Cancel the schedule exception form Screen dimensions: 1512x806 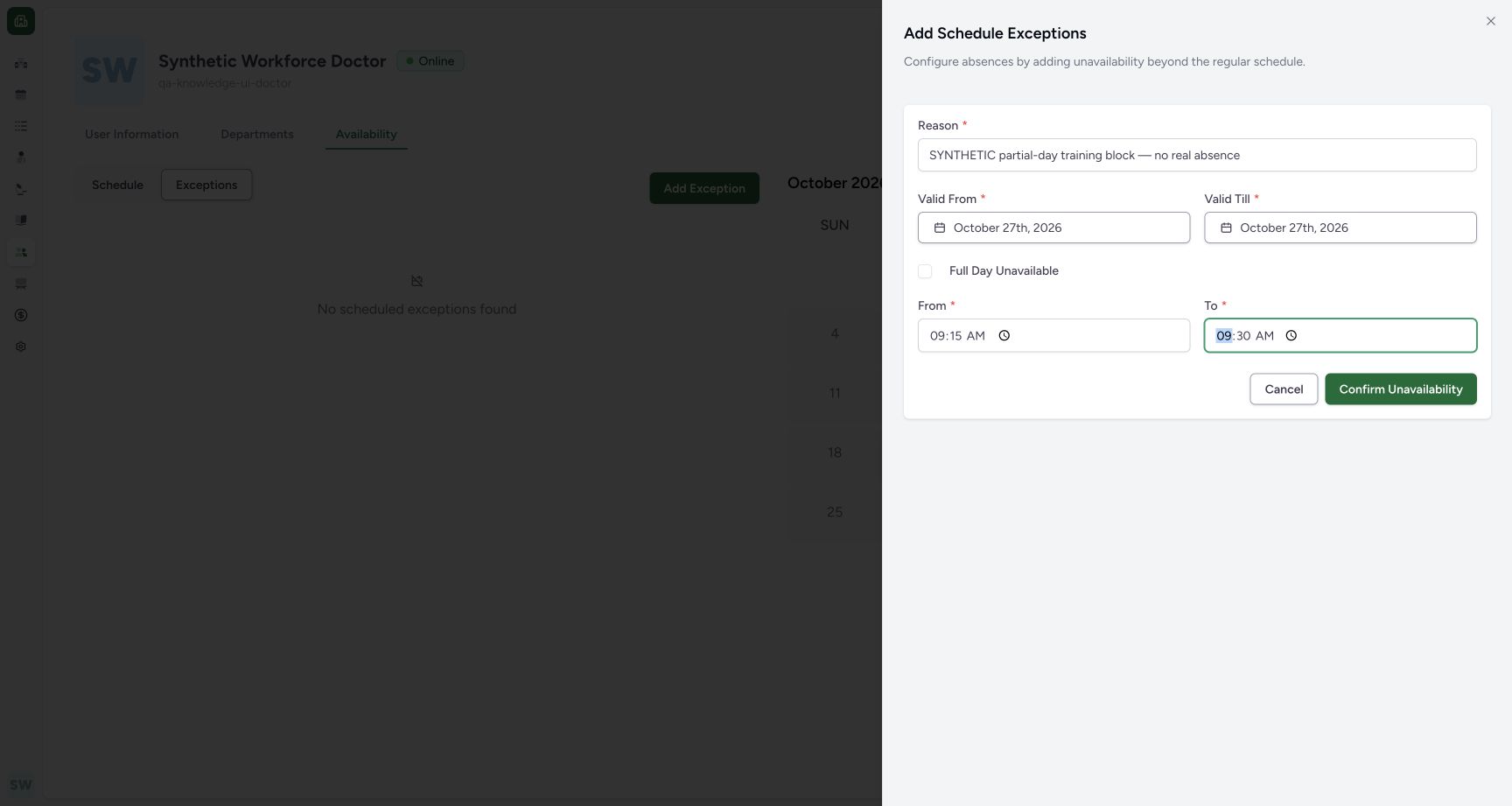1284,389
